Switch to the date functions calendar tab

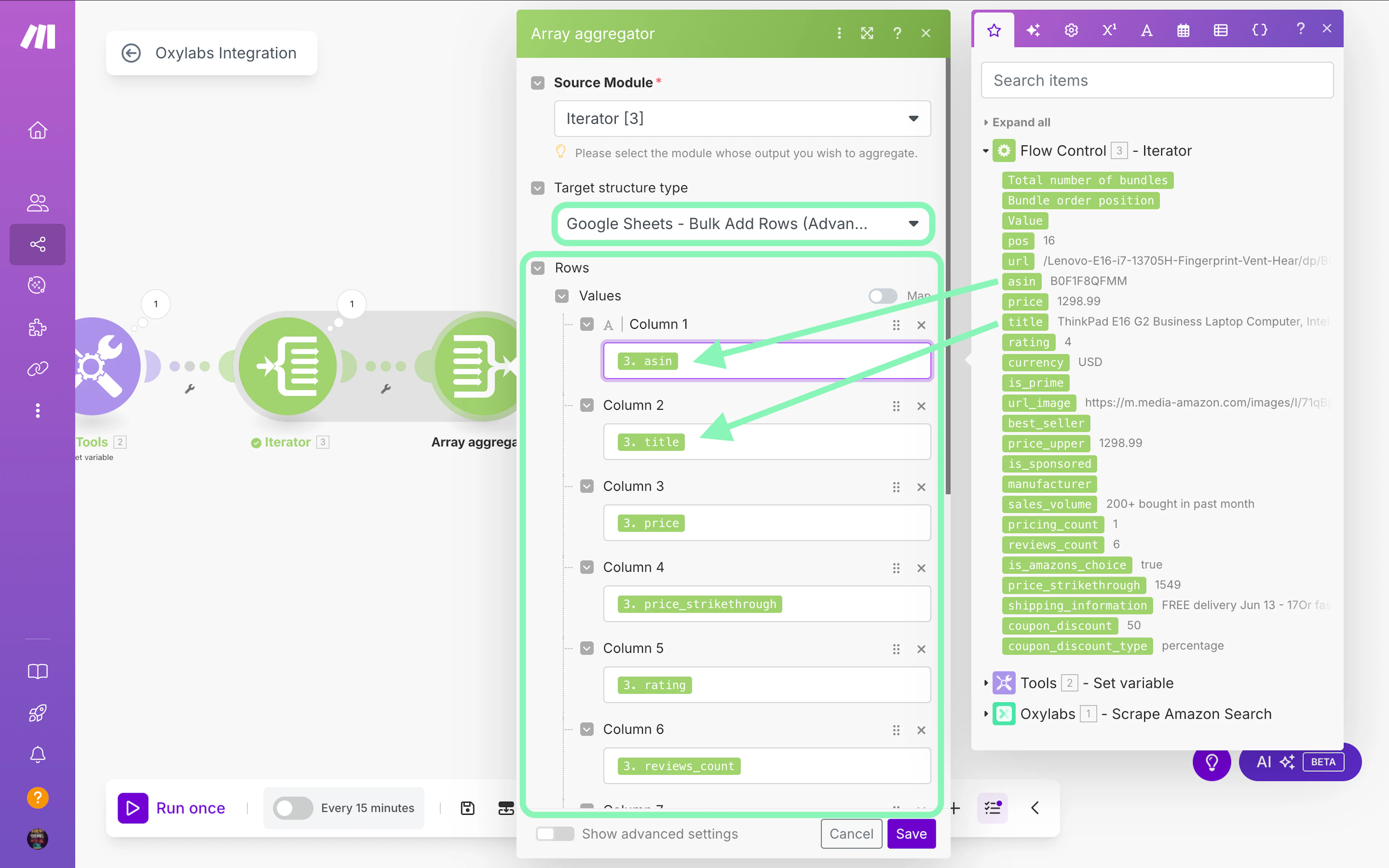pyautogui.click(x=1184, y=30)
